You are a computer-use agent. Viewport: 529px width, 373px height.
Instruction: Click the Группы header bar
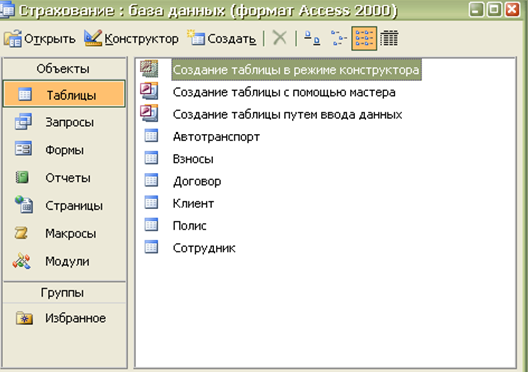coord(64,292)
